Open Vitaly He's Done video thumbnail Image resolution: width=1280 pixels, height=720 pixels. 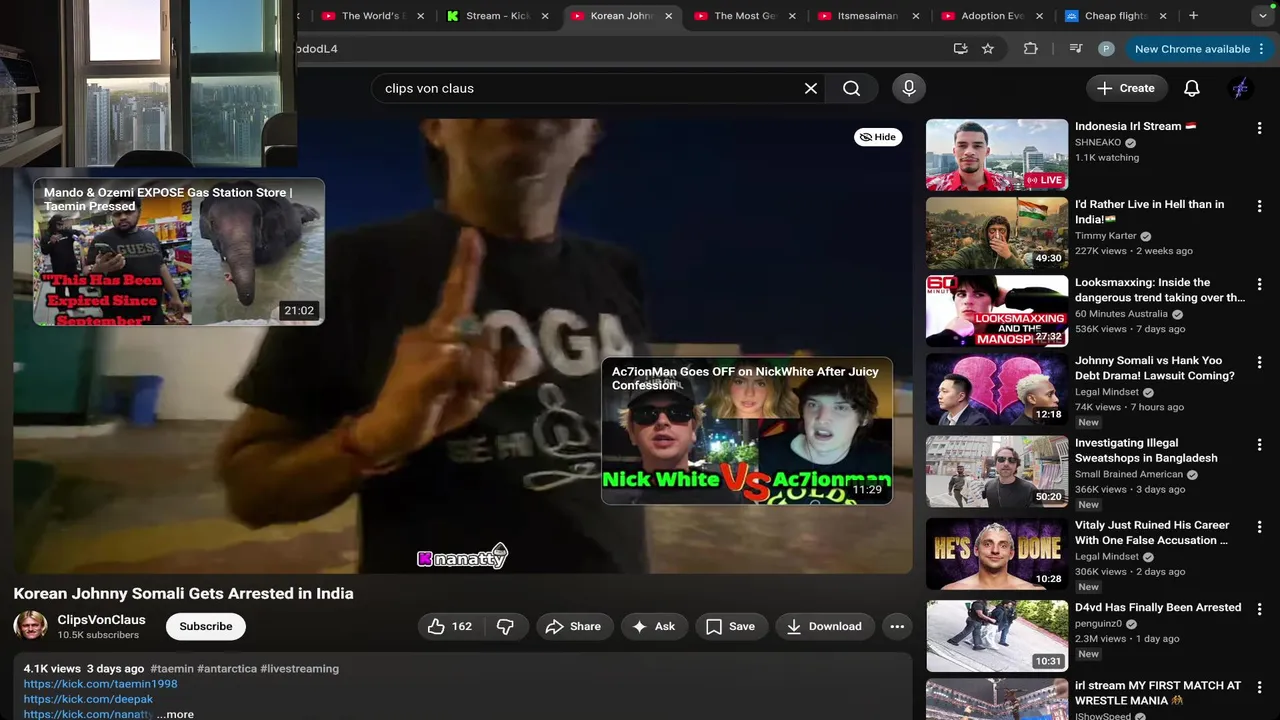997,553
